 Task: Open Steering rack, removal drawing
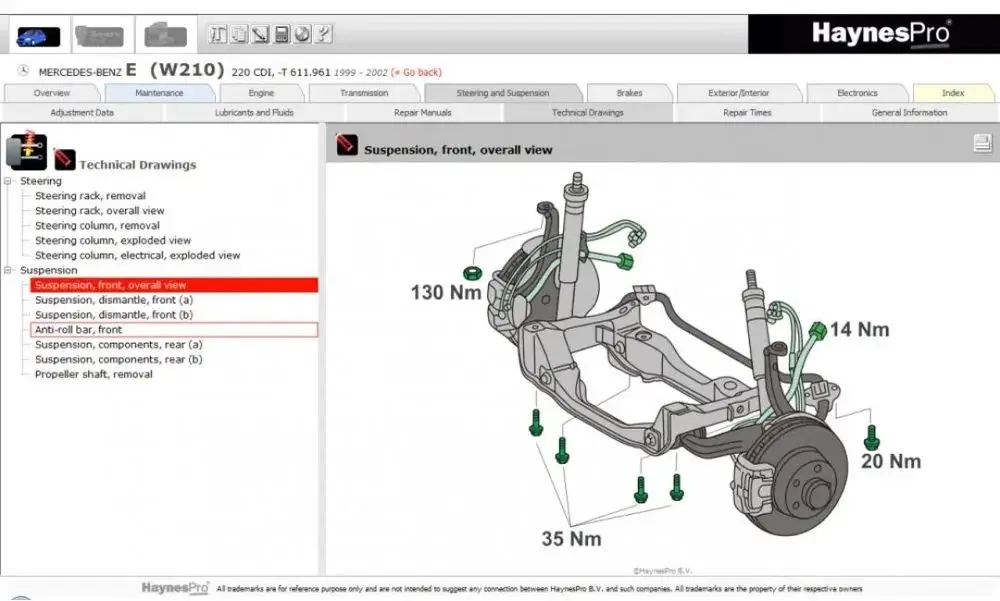pos(90,196)
